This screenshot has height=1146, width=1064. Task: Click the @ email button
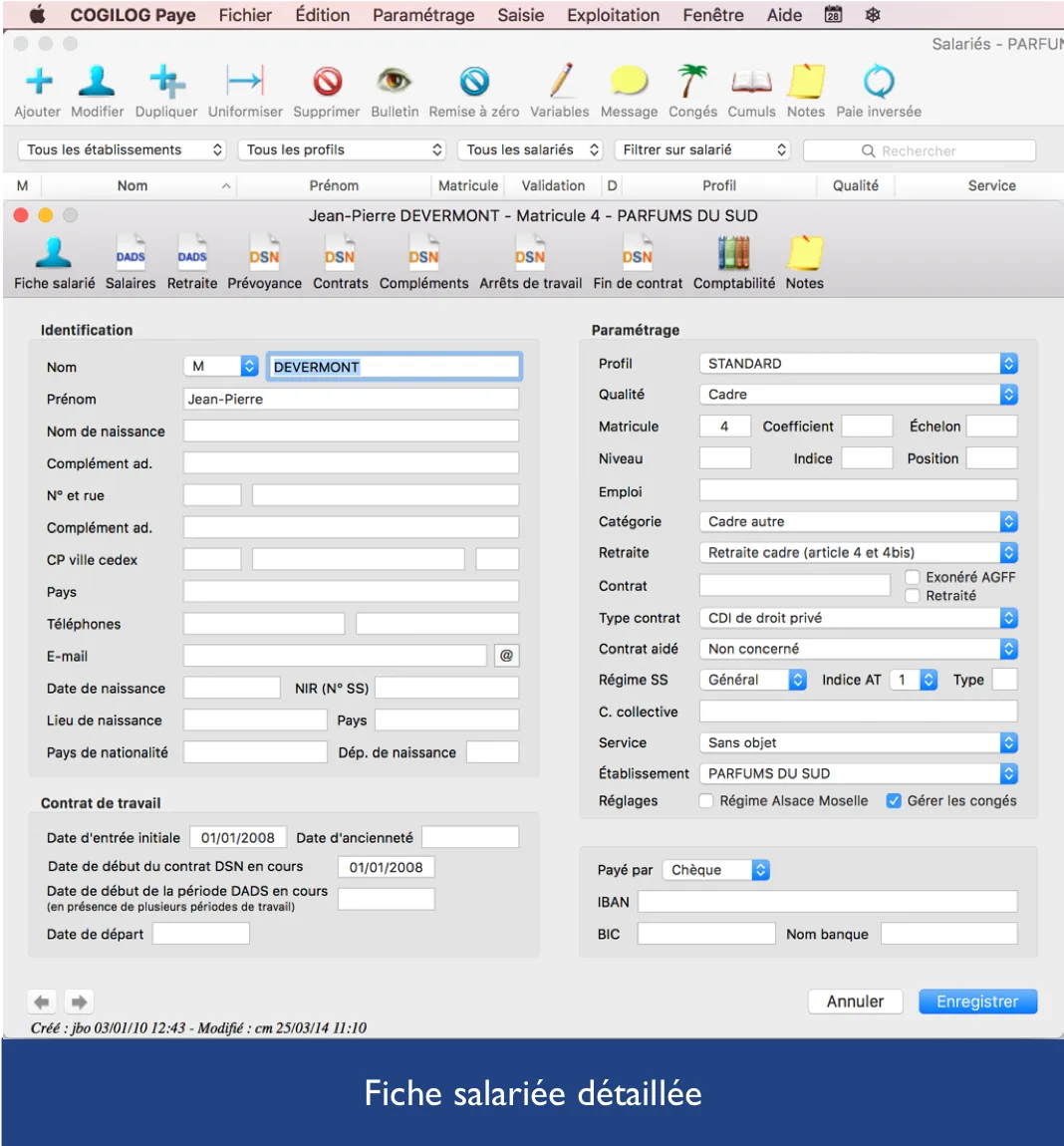coord(506,656)
